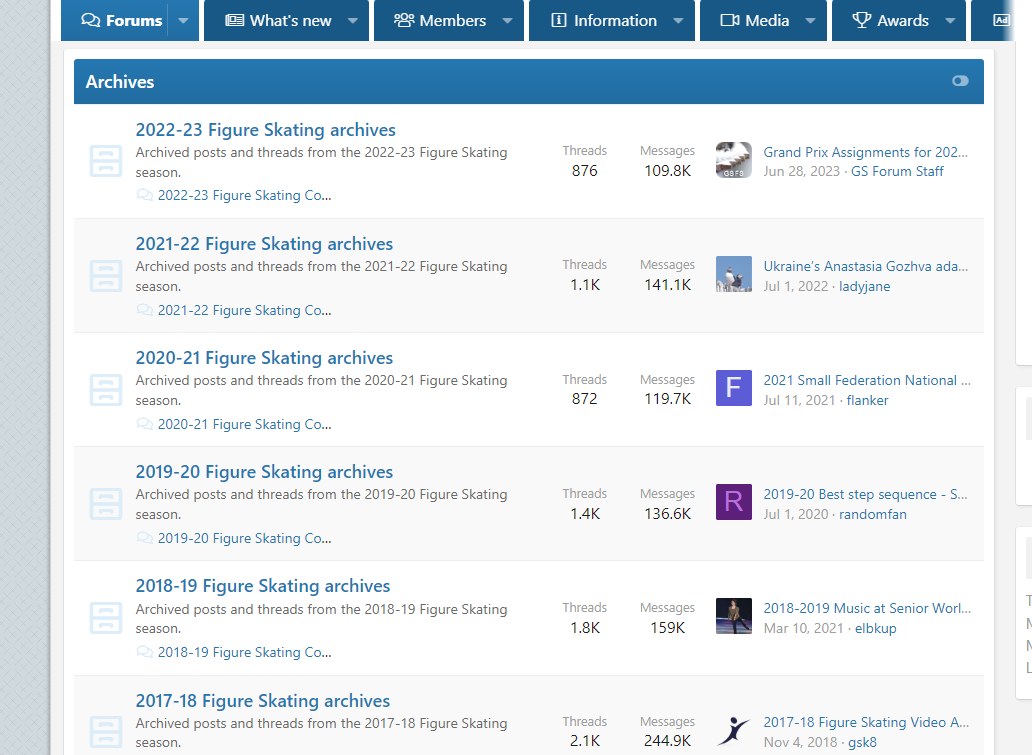Click the 2022-23 archives forum node icon
The height and width of the screenshot is (755, 1032).
pos(105,161)
